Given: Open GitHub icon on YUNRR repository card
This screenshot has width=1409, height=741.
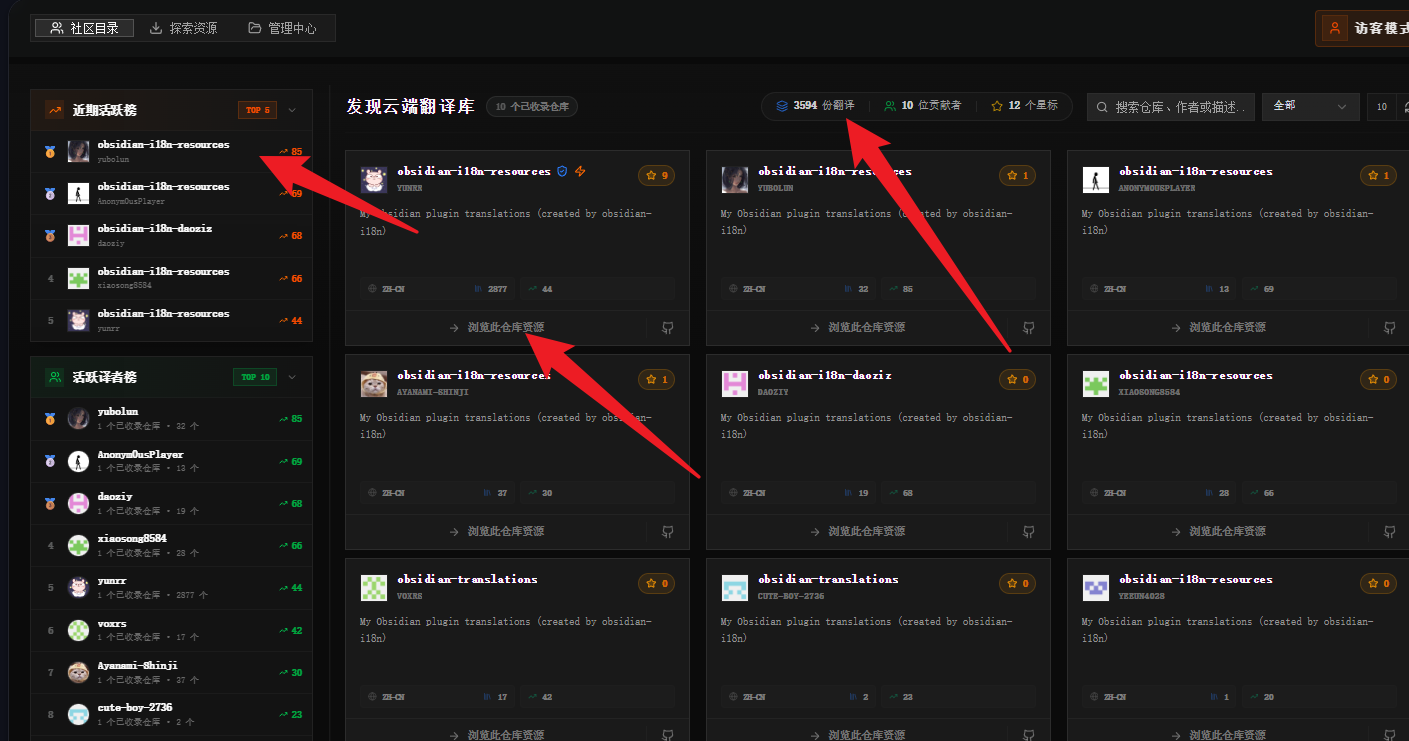Looking at the screenshot, I should point(667,328).
